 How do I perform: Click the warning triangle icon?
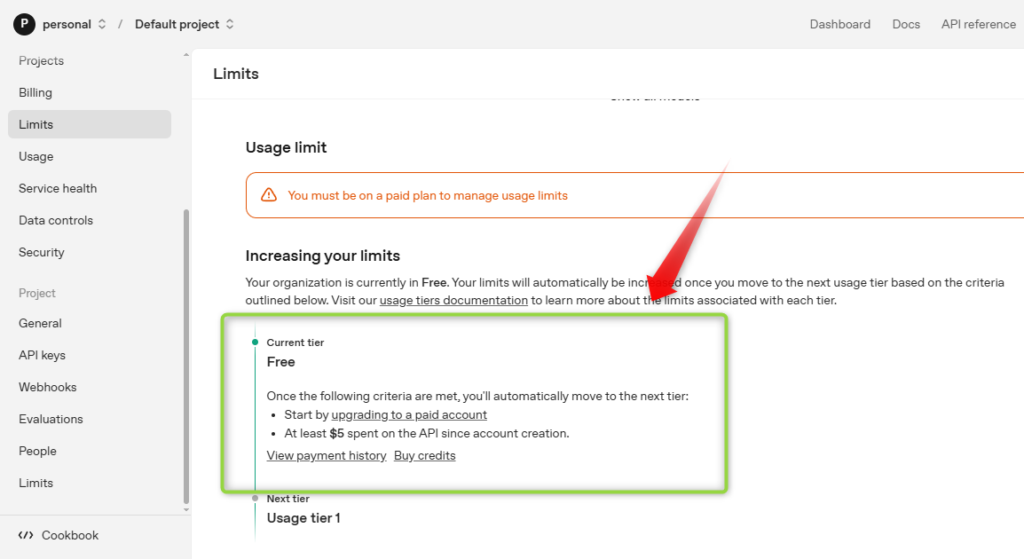point(268,195)
